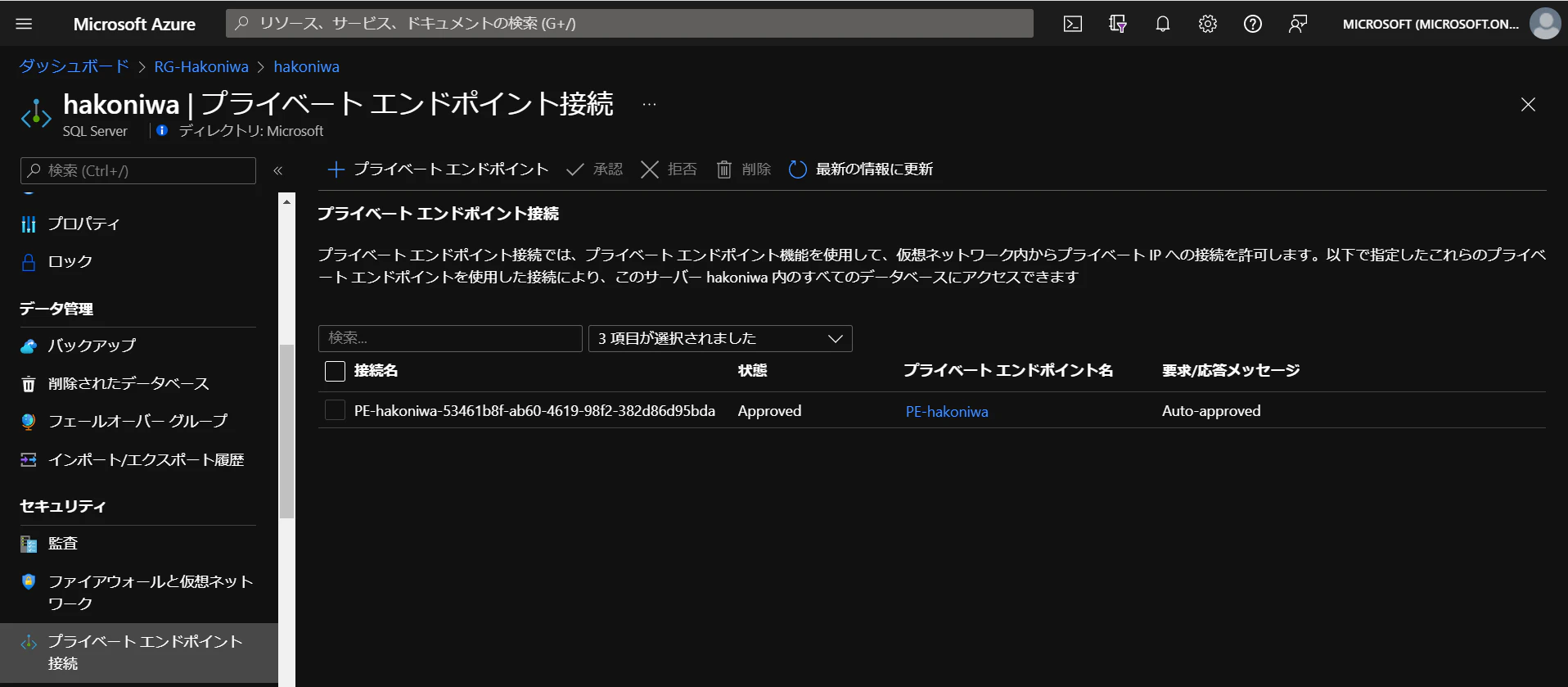Image resolution: width=1568 pixels, height=687 pixels.
Task: Toggle the select-all 接続名 header checkbox
Action: point(335,371)
